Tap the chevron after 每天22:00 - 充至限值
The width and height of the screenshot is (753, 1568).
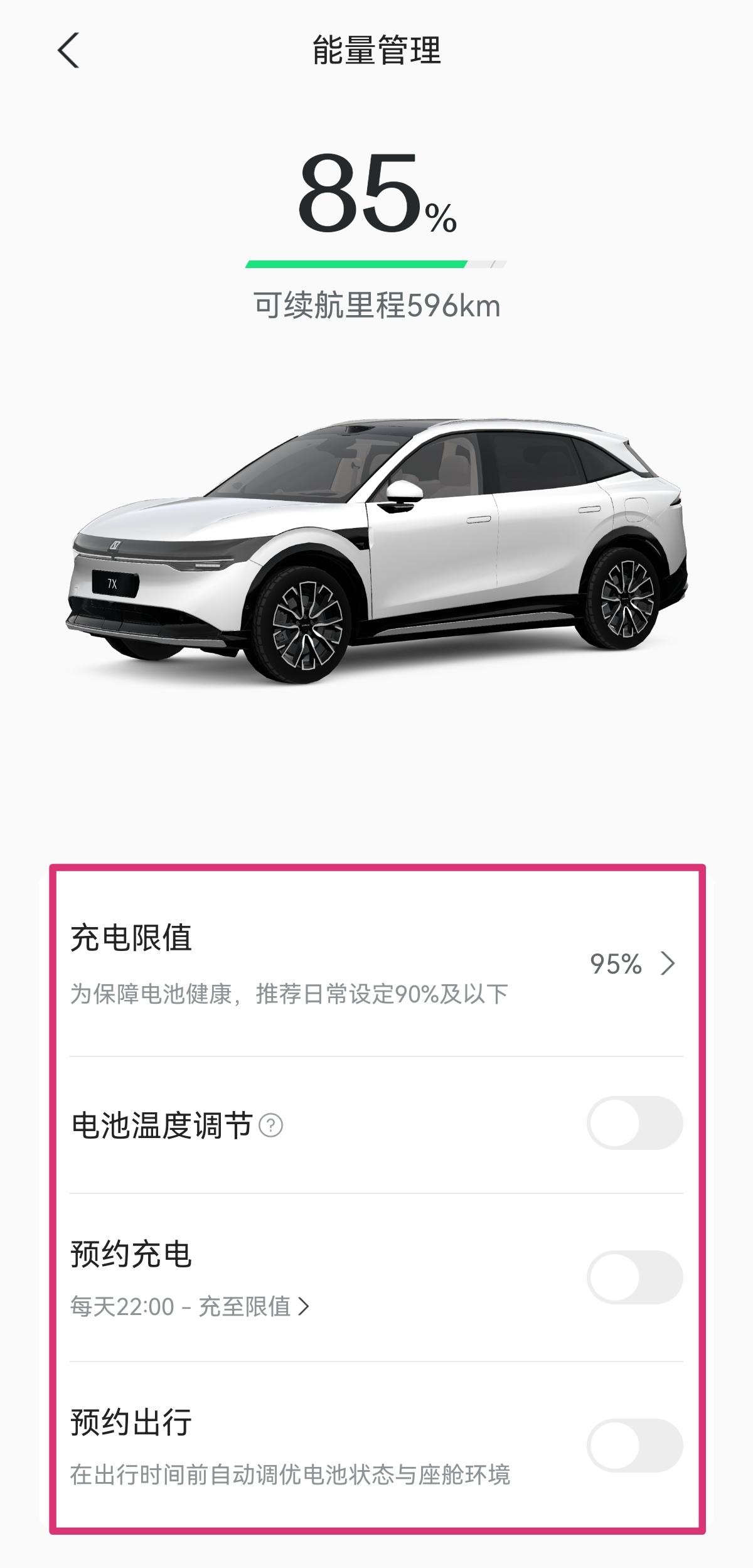[304, 1306]
